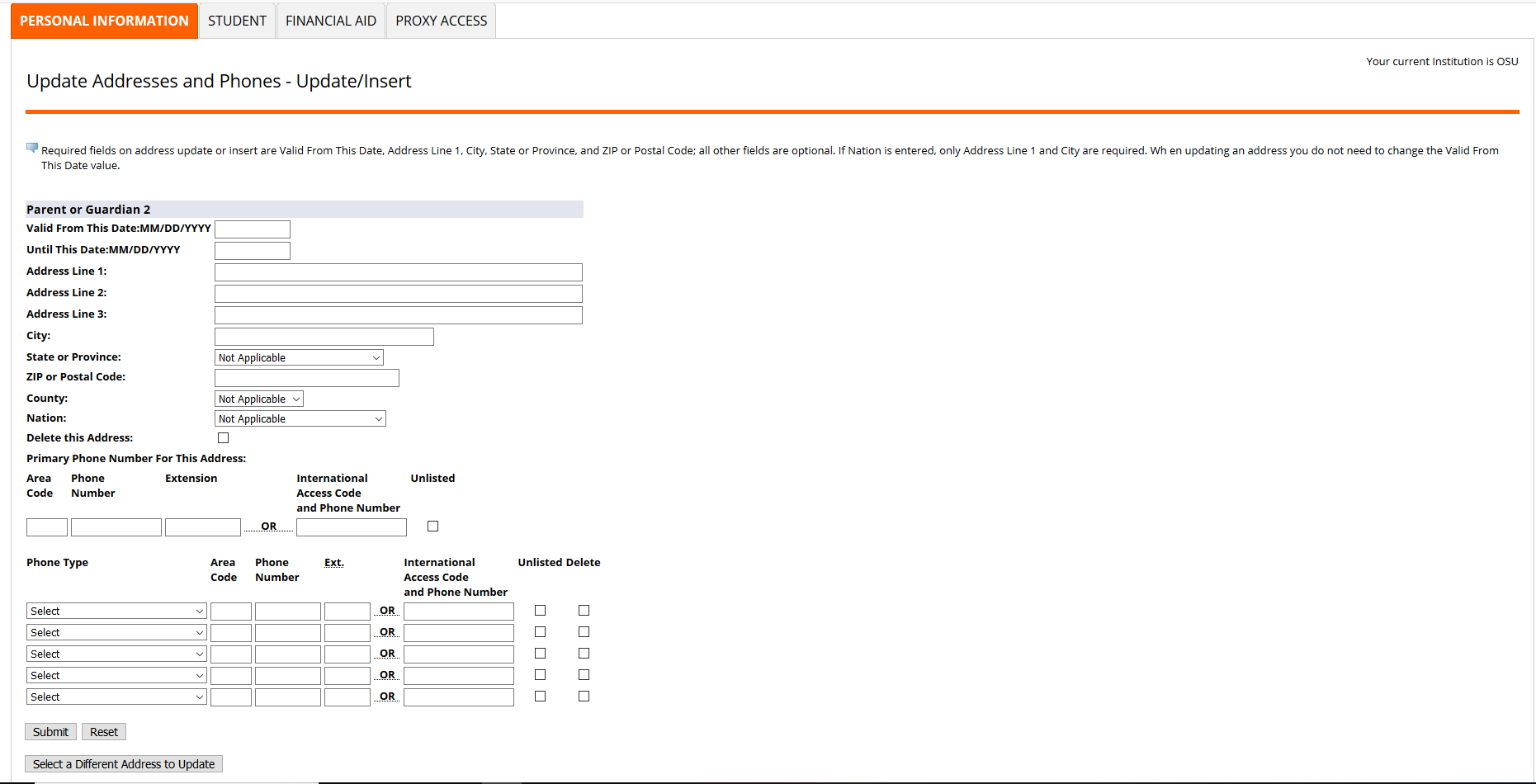Check Unlisted for the first phone row
This screenshot has width=1536, height=784.
(x=540, y=610)
